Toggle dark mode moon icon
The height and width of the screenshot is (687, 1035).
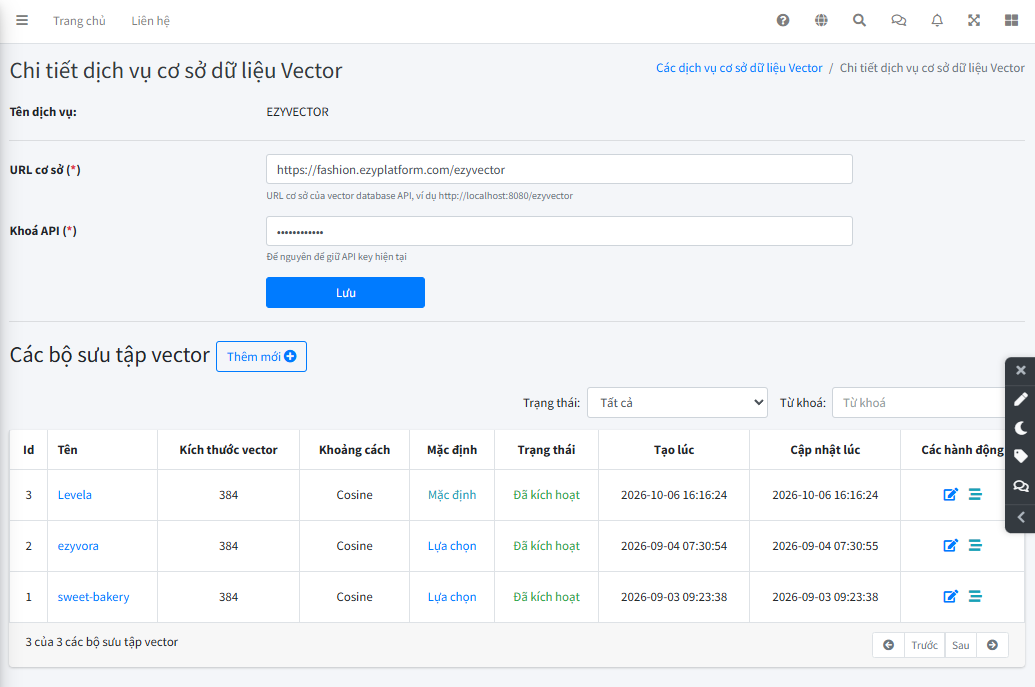click(x=1020, y=428)
